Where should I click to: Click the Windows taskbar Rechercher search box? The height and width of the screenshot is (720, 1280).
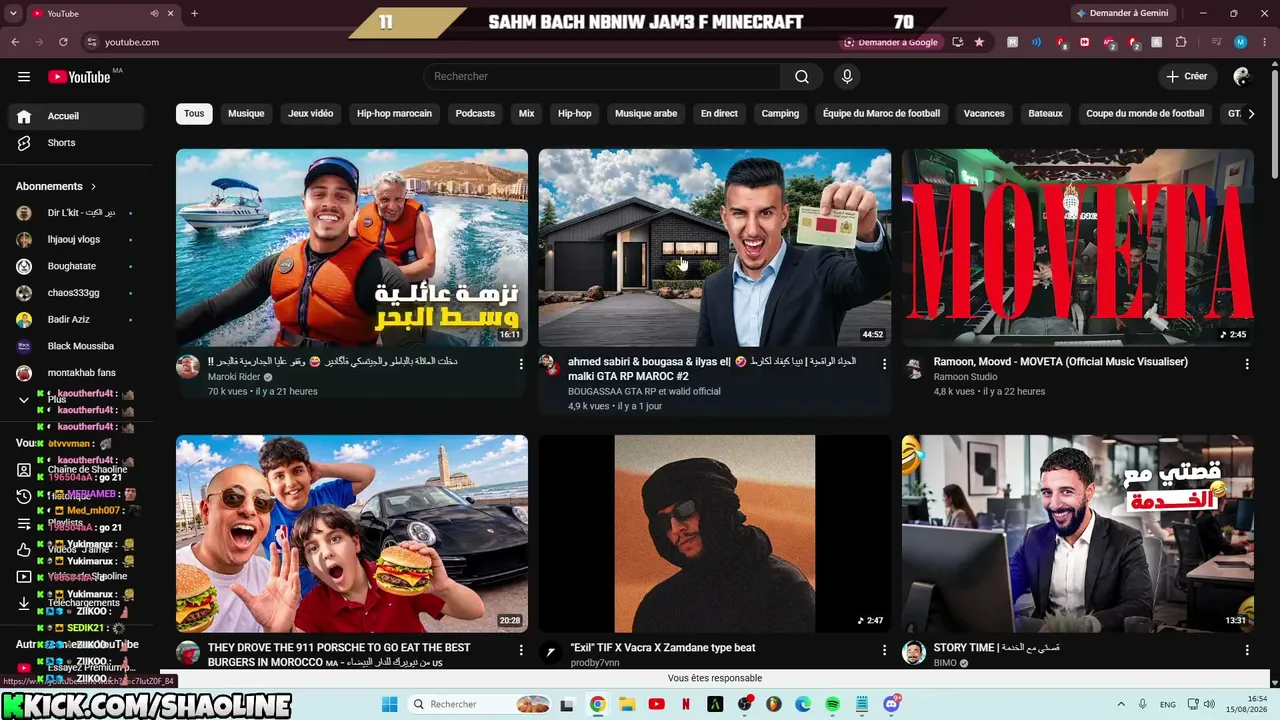[x=480, y=704]
